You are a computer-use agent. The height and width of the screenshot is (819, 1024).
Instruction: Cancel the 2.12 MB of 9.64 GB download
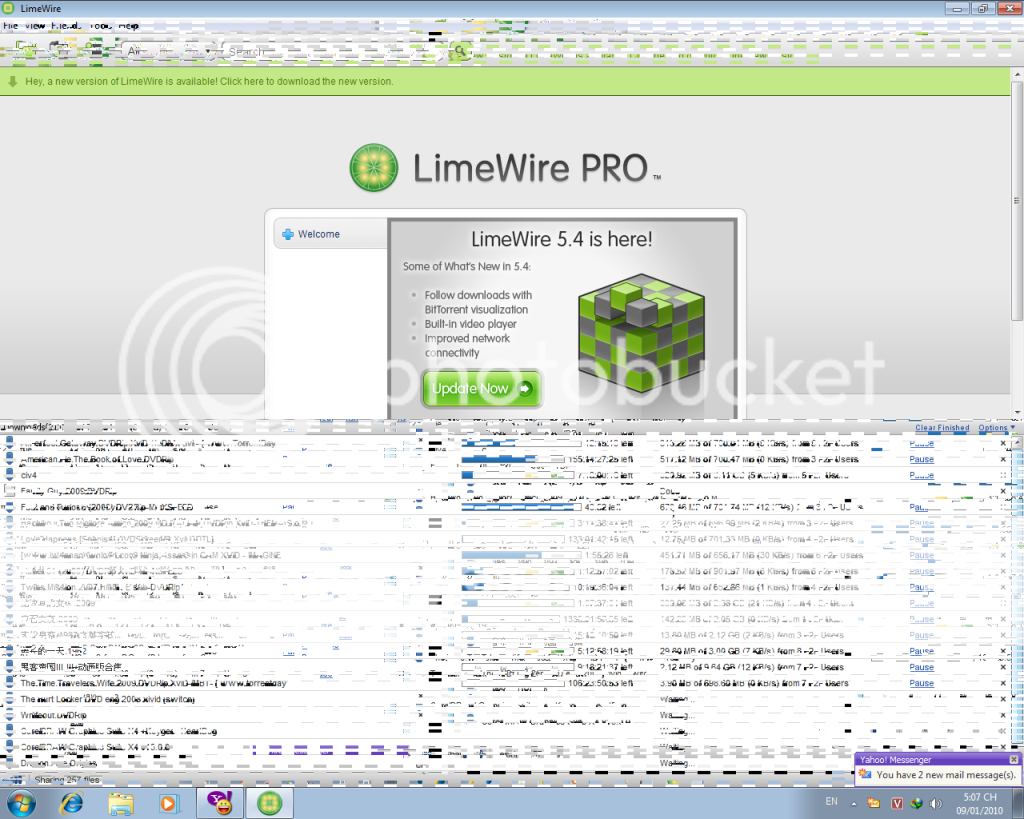(1004, 667)
